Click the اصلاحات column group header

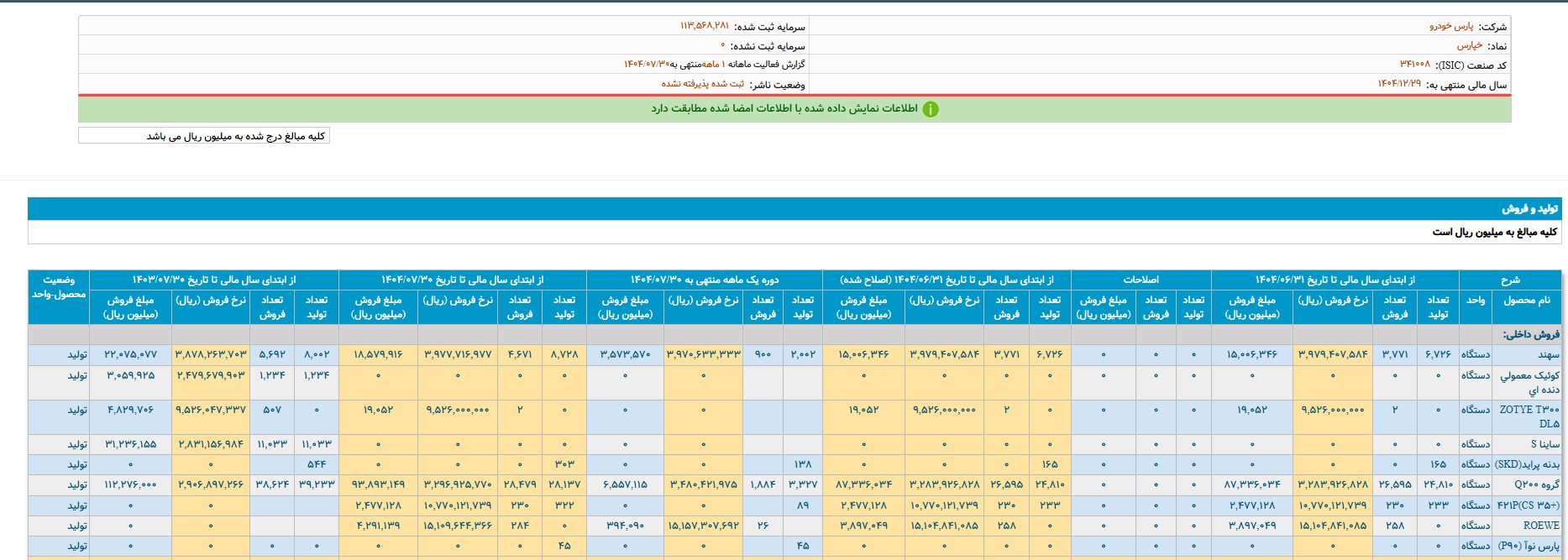(x=1141, y=280)
